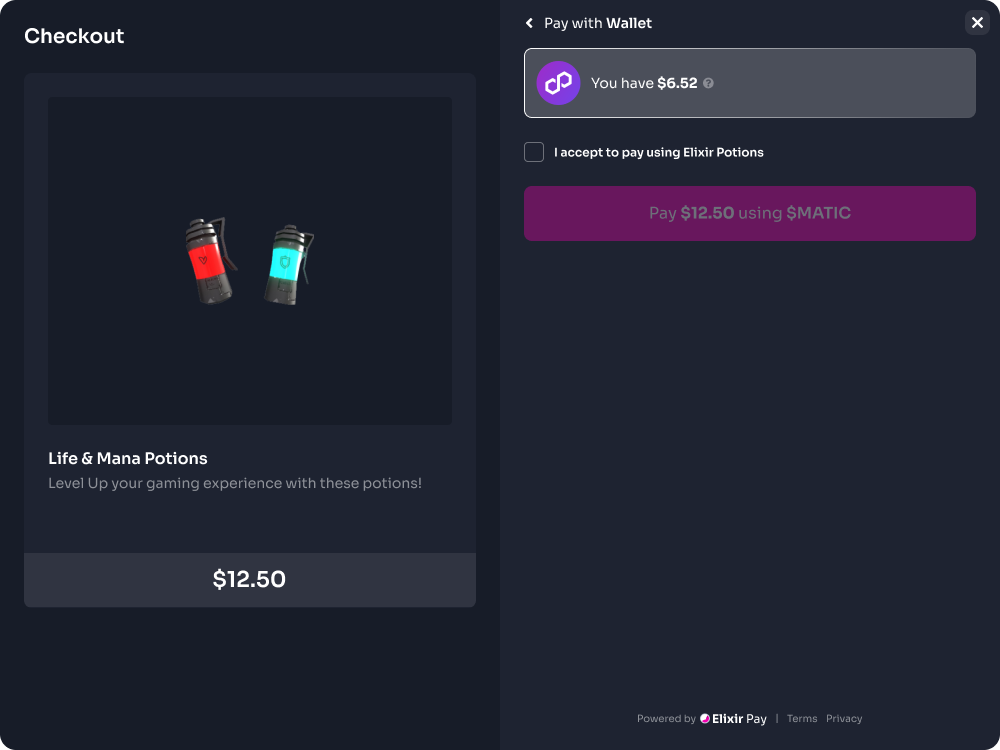Click the Pay with Wallet header text
This screenshot has width=1000, height=750.
tap(598, 23)
